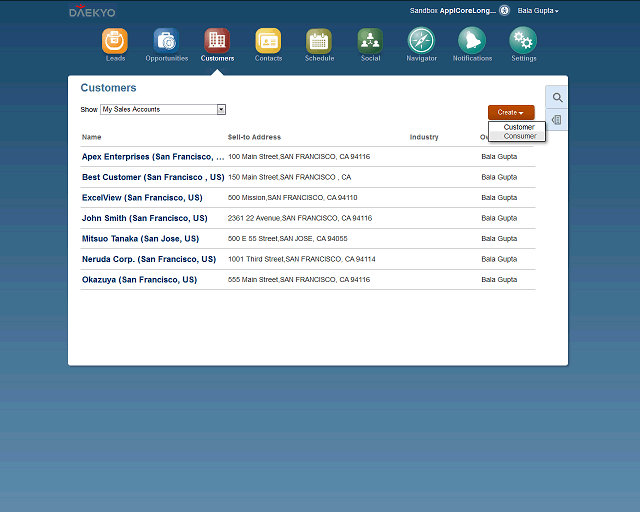Click the panel icon below search
The height and width of the screenshot is (512, 640).
click(x=557, y=120)
